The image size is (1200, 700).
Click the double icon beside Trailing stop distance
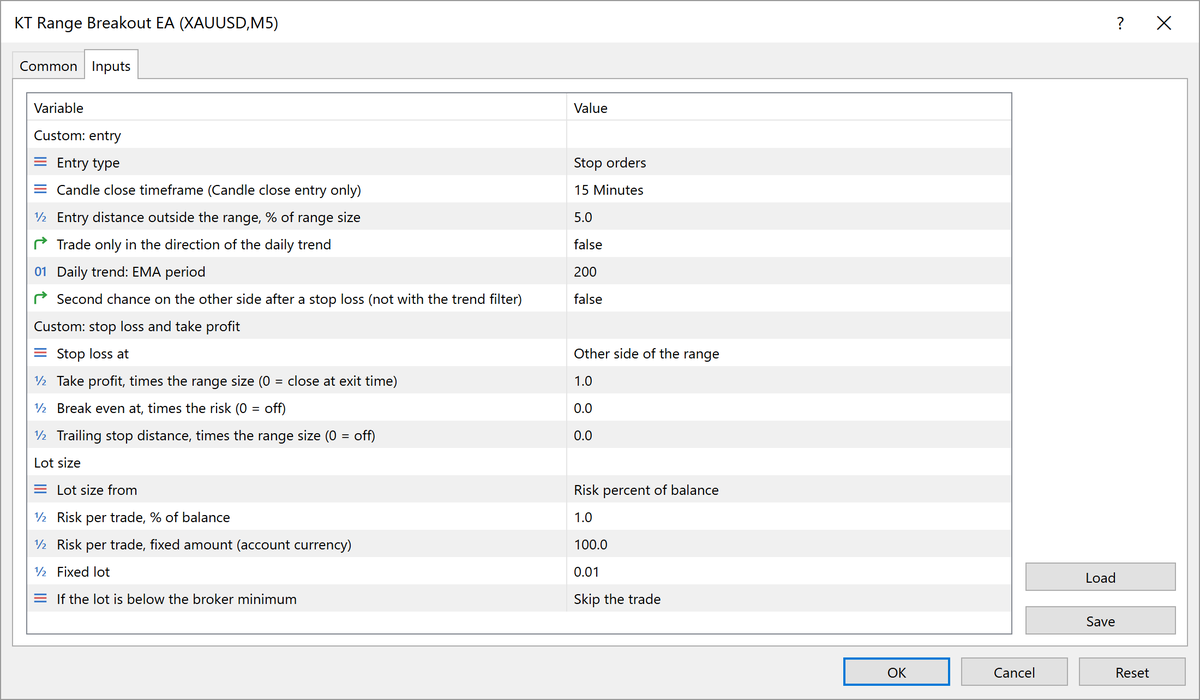pyautogui.click(x=41, y=435)
